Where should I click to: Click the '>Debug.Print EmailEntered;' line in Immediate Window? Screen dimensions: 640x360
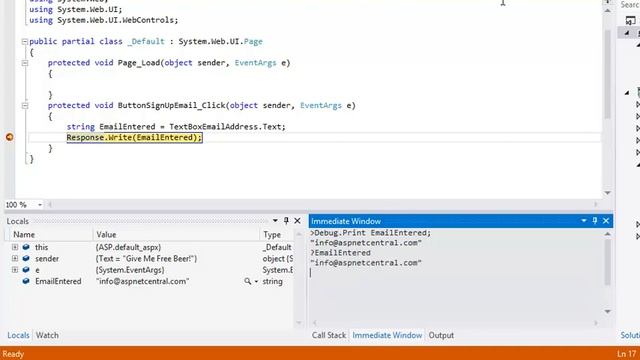[x=371, y=233]
